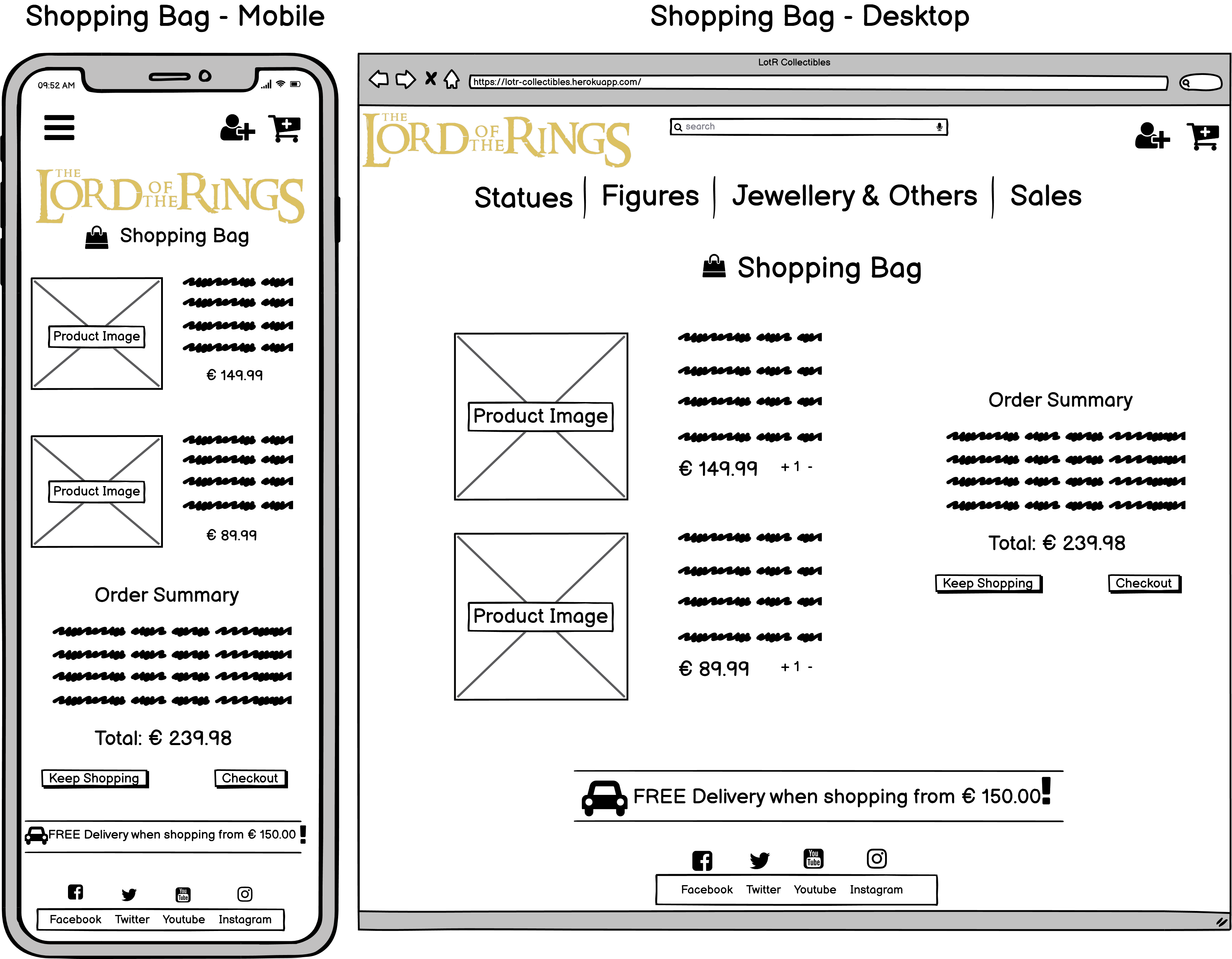Click the first desktop product image

click(x=540, y=416)
